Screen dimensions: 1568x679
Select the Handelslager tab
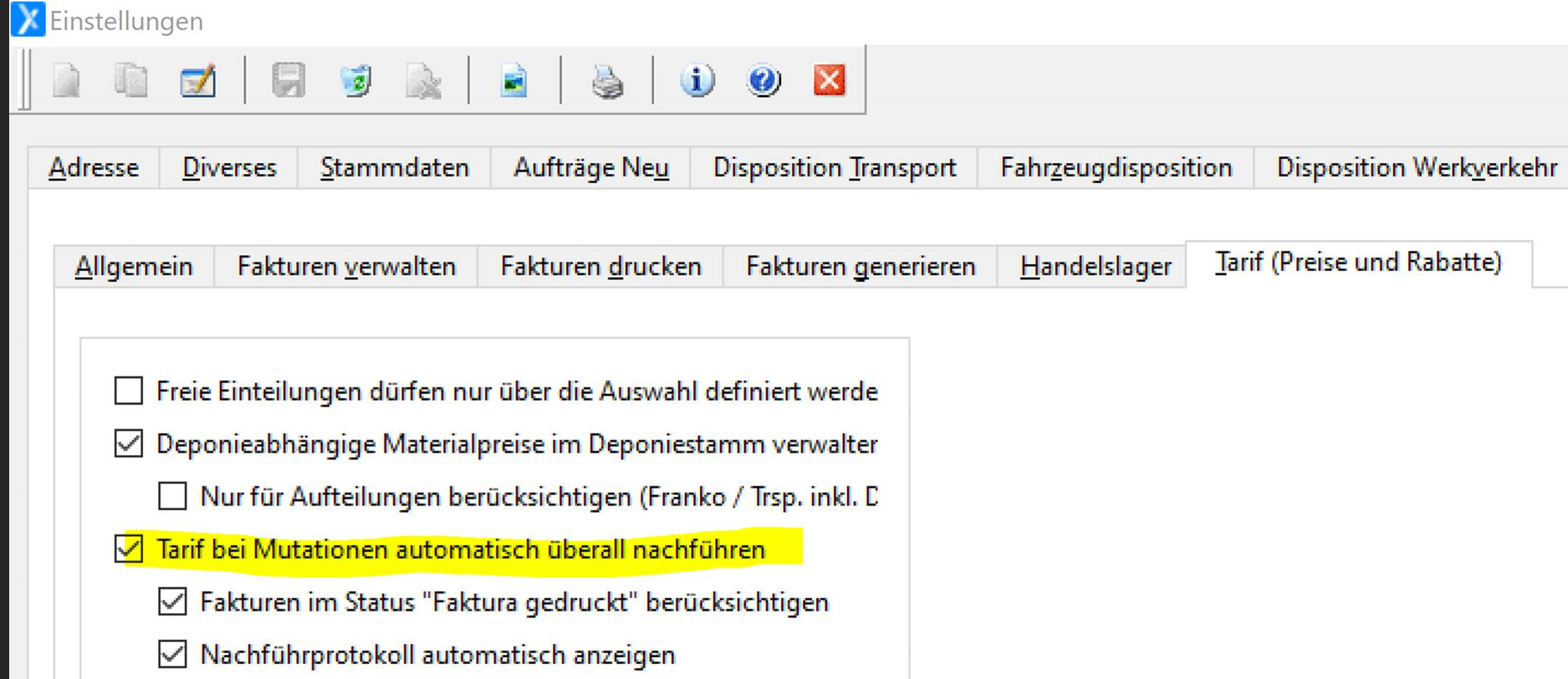coord(1095,267)
